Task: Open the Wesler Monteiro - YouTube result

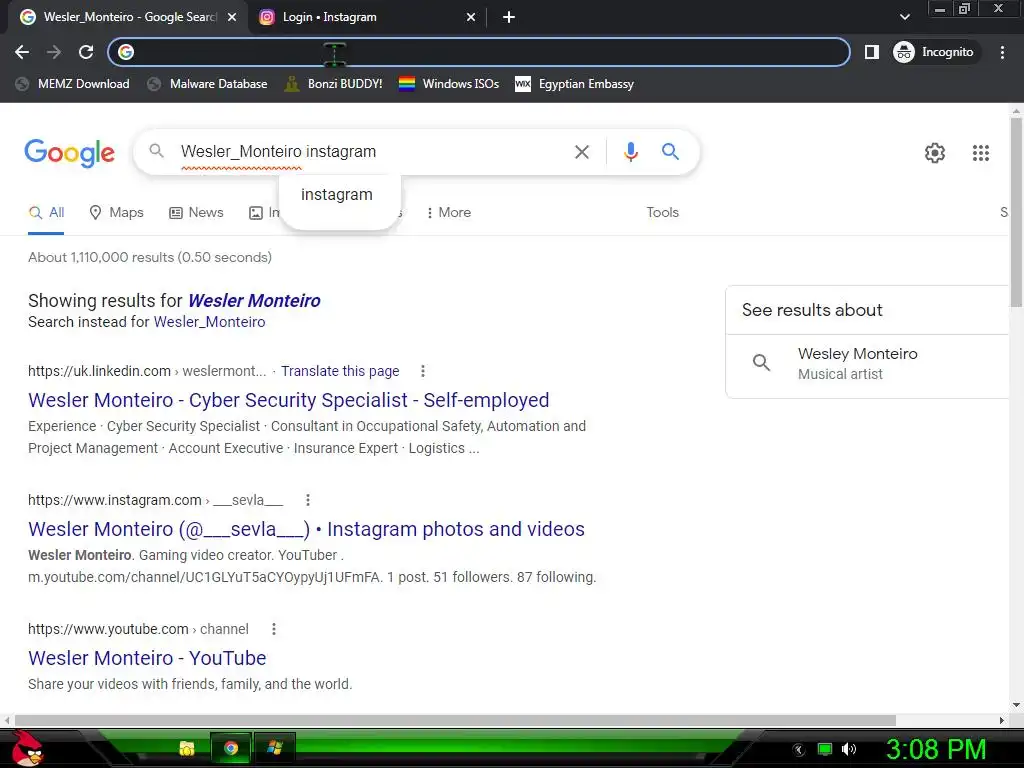Action: pyautogui.click(x=147, y=658)
